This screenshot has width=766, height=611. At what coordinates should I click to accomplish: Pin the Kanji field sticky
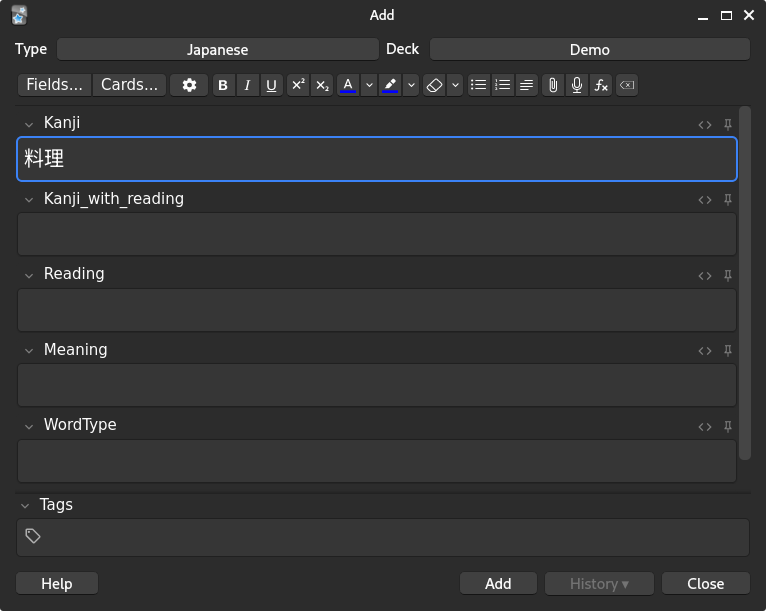pyautogui.click(x=728, y=124)
